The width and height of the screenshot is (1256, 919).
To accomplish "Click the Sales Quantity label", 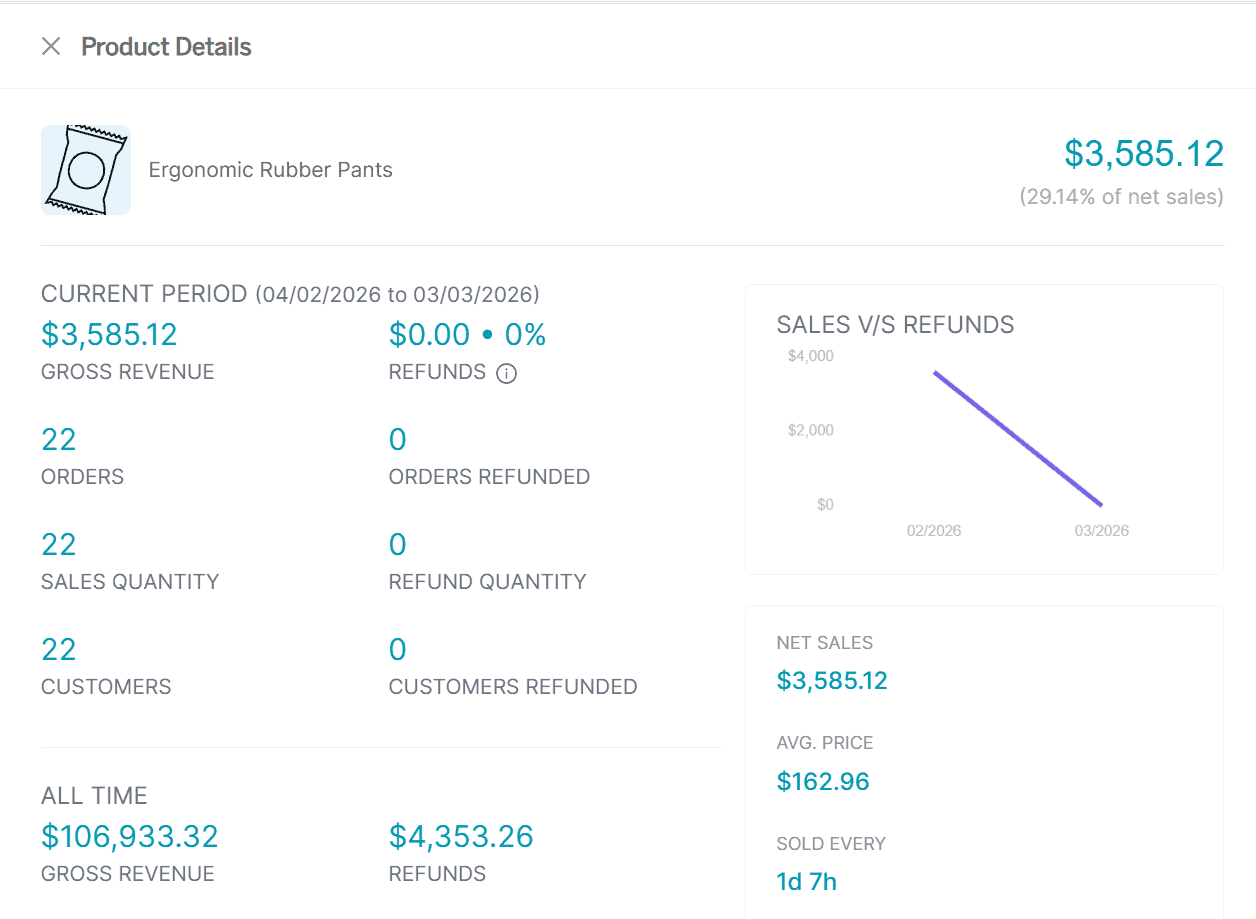I will [130, 582].
